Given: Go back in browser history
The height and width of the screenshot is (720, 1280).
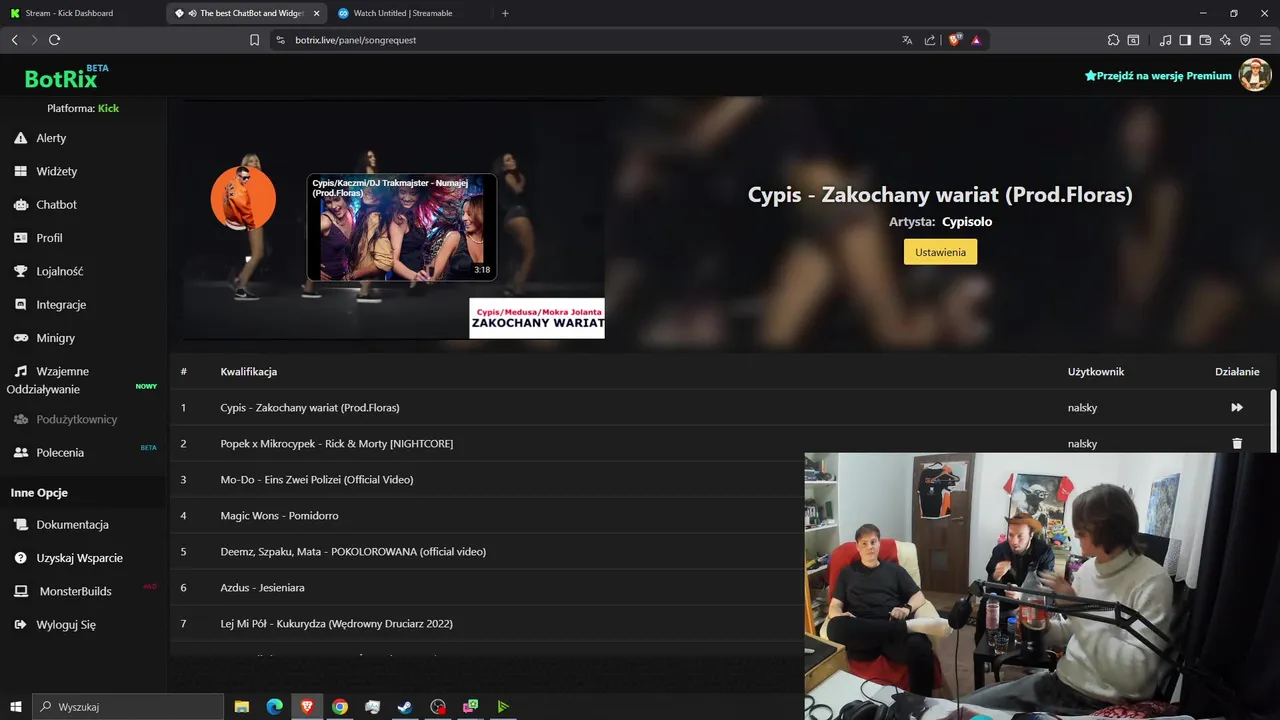Looking at the screenshot, I should click(14, 40).
